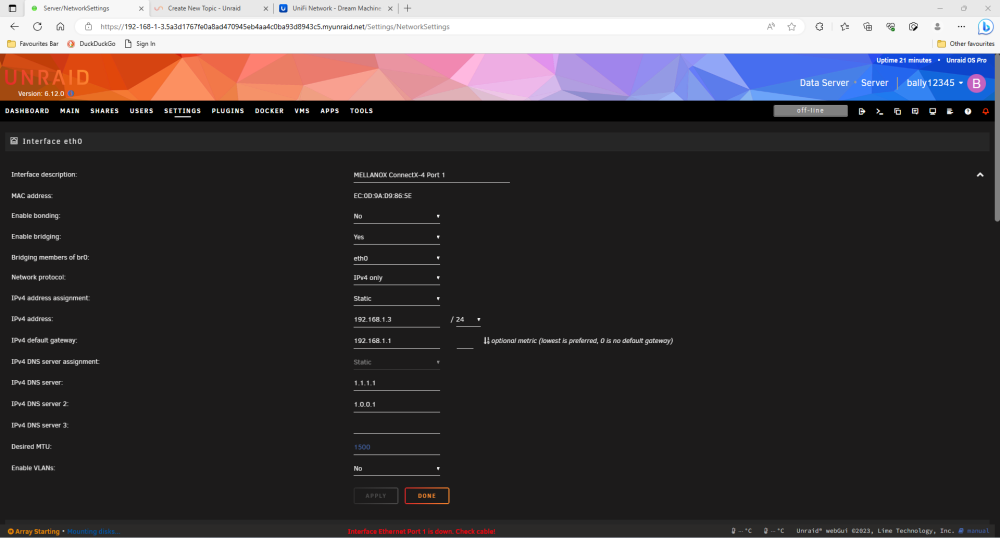Open Edge extensions puzzle icon

(x=820, y=26)
